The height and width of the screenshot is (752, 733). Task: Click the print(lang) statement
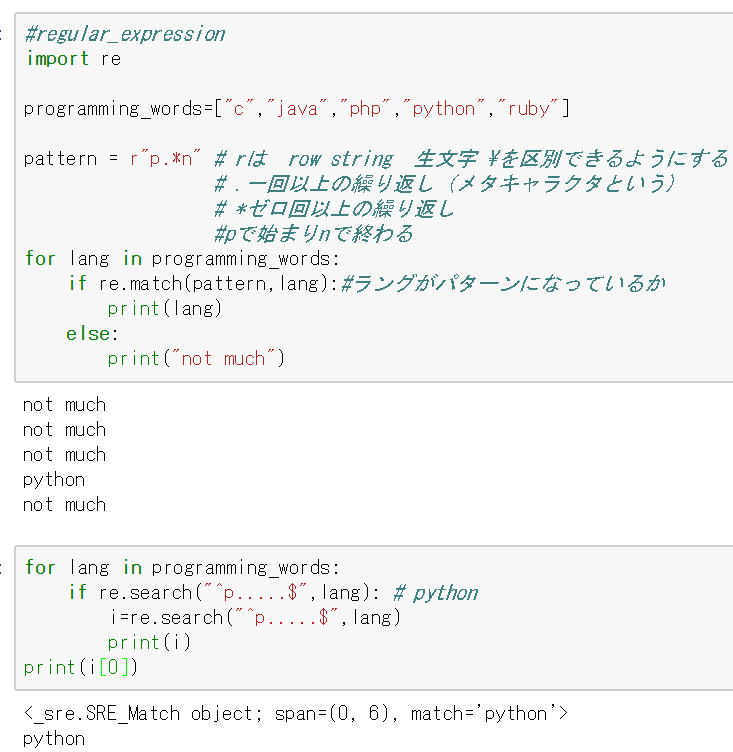coord(165,308)
